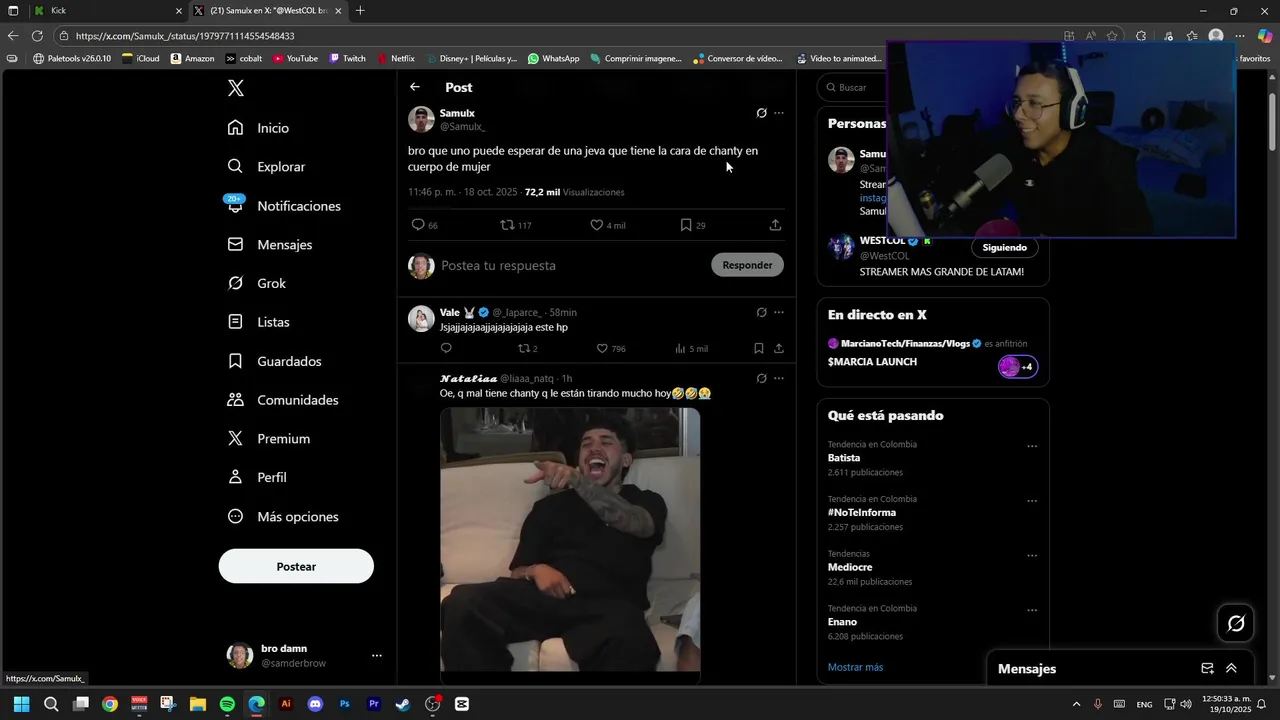Click the Responder button

[747, 265]
